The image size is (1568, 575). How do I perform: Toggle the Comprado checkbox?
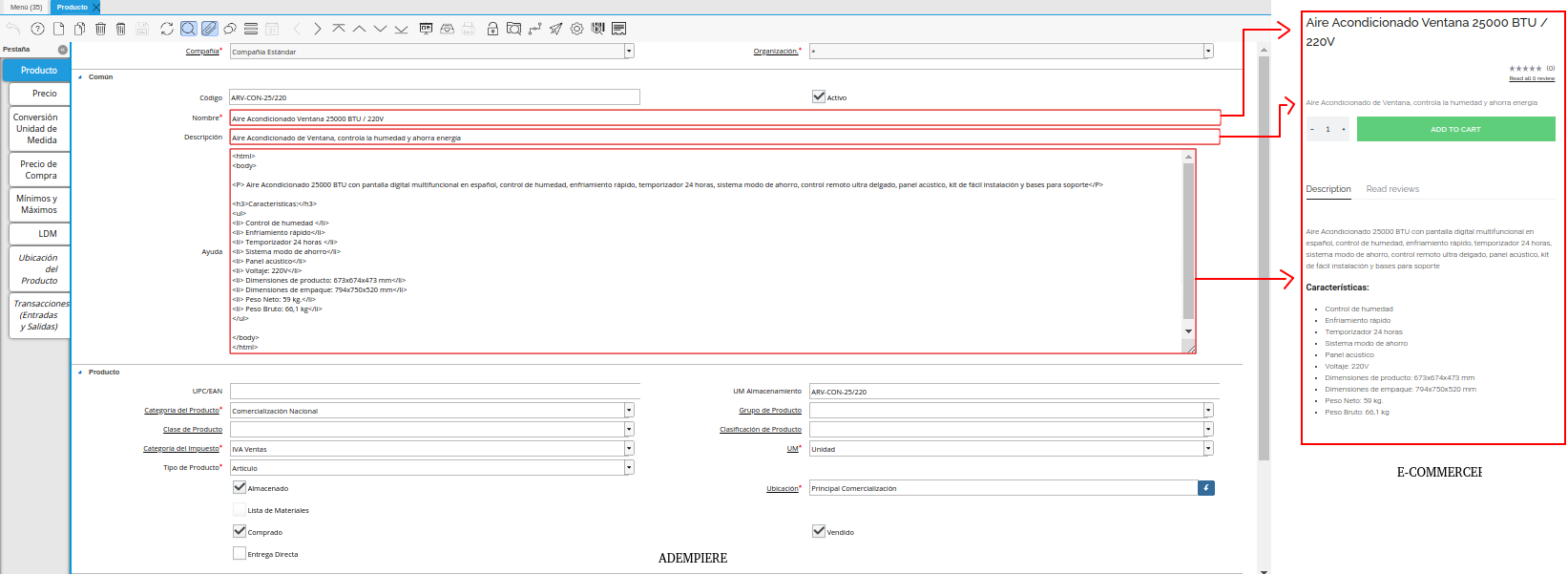tap(240, 531)
